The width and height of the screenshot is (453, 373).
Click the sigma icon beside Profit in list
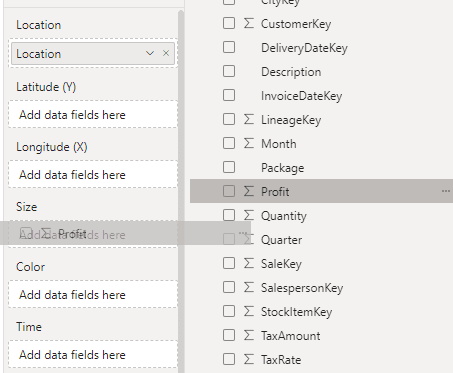249,191
